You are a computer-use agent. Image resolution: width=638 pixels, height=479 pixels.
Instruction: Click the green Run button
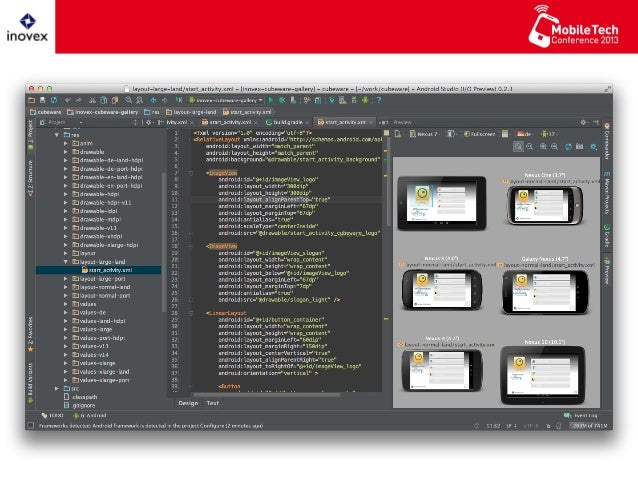(271, 100)
